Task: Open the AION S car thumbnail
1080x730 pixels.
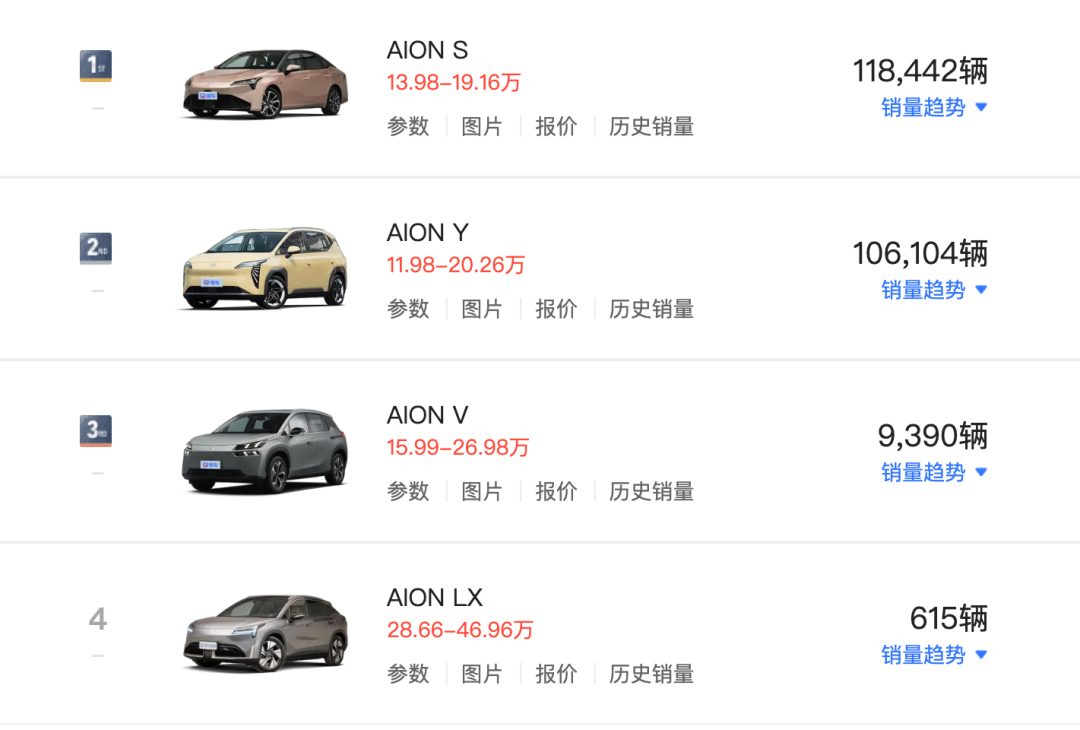Action: [x=265, y=85]
